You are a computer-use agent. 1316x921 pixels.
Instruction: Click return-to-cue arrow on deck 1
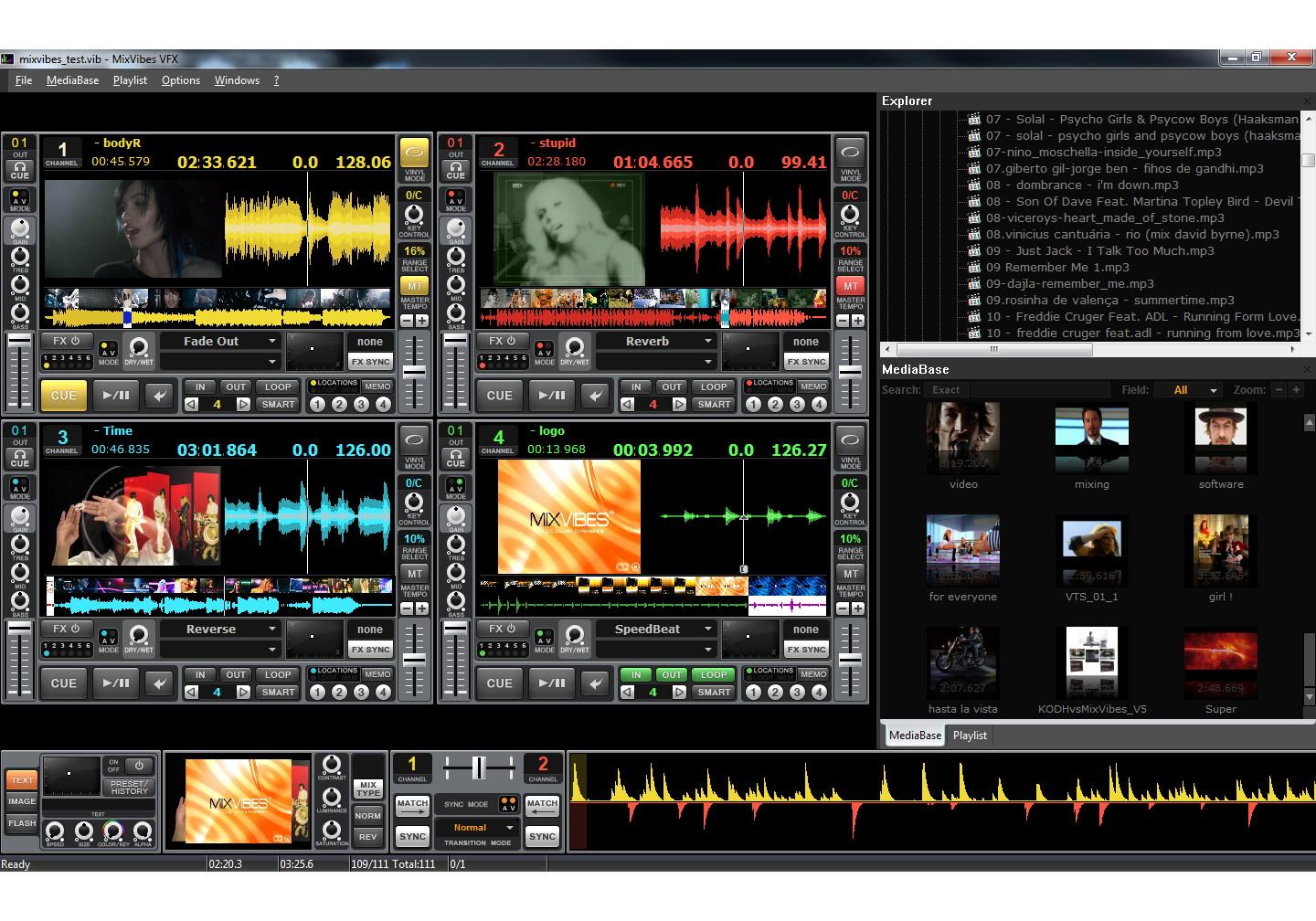point(159,396)
